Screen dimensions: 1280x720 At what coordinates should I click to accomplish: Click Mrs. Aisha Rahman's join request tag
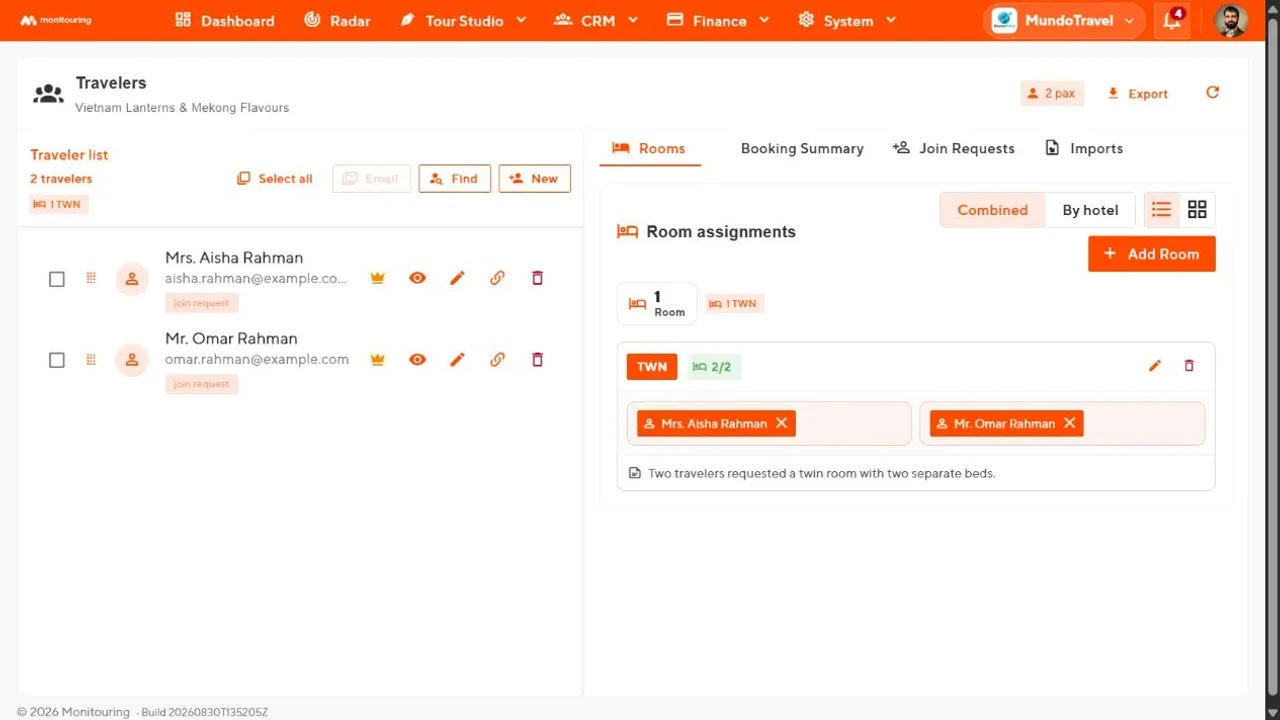[201, 303]
